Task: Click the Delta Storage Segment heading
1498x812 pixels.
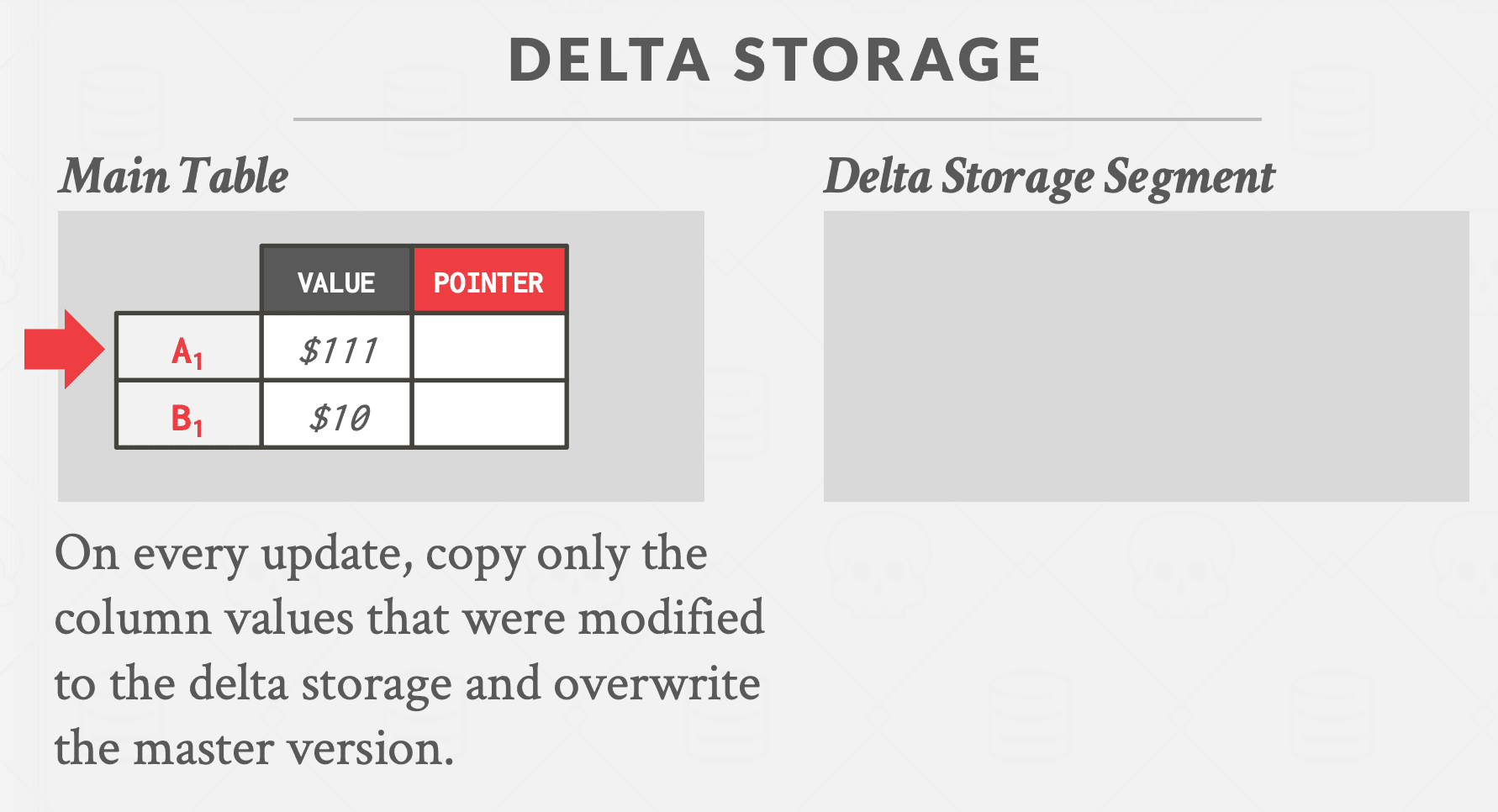Action: pos(1049,177)
